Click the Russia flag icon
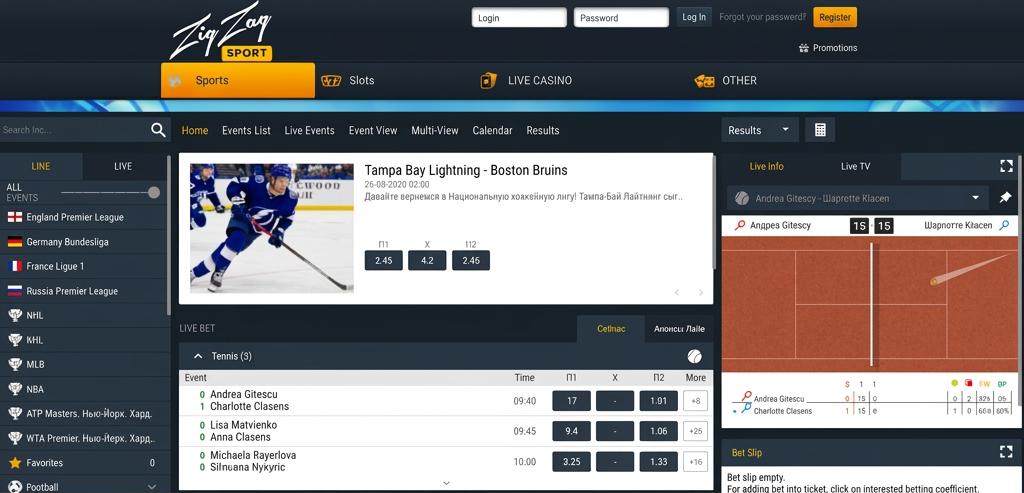 14,291
